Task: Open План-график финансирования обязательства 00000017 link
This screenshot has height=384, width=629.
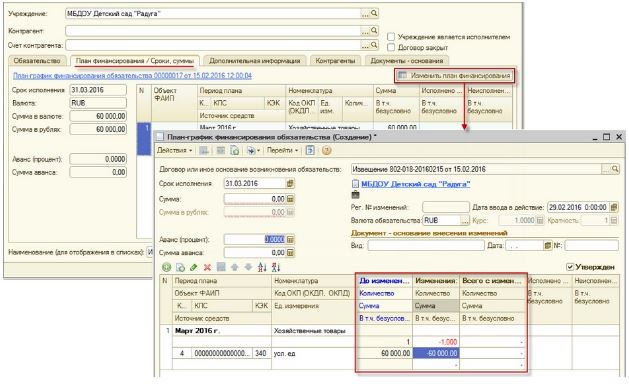Action: click(x=132, y=75)
